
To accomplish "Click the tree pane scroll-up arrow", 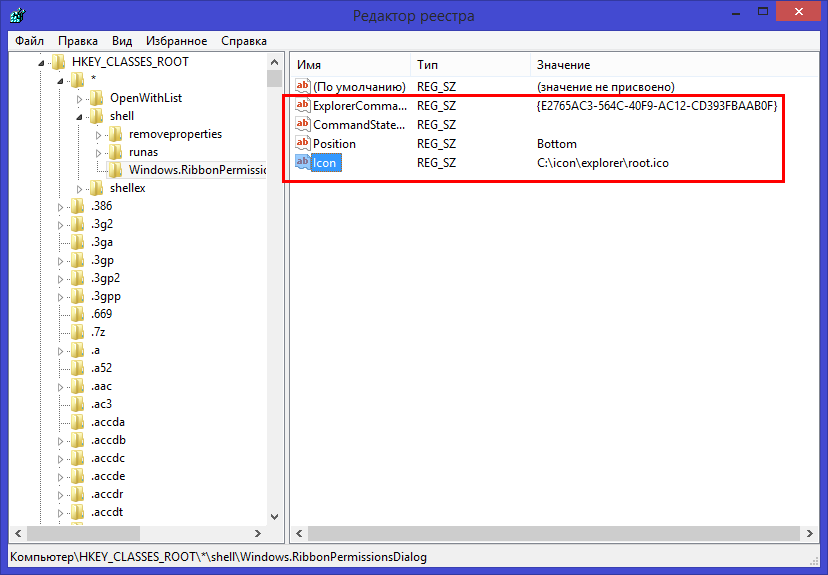I will [x=274, y=62].
